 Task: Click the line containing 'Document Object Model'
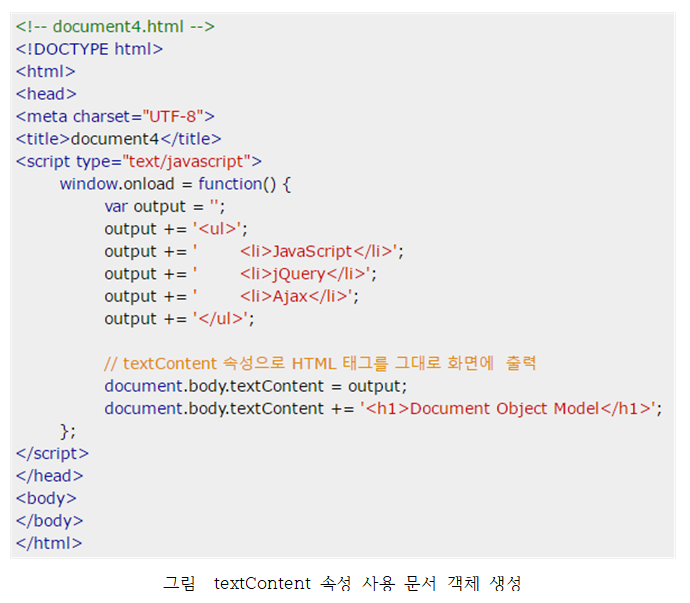[x=383, y=409]
